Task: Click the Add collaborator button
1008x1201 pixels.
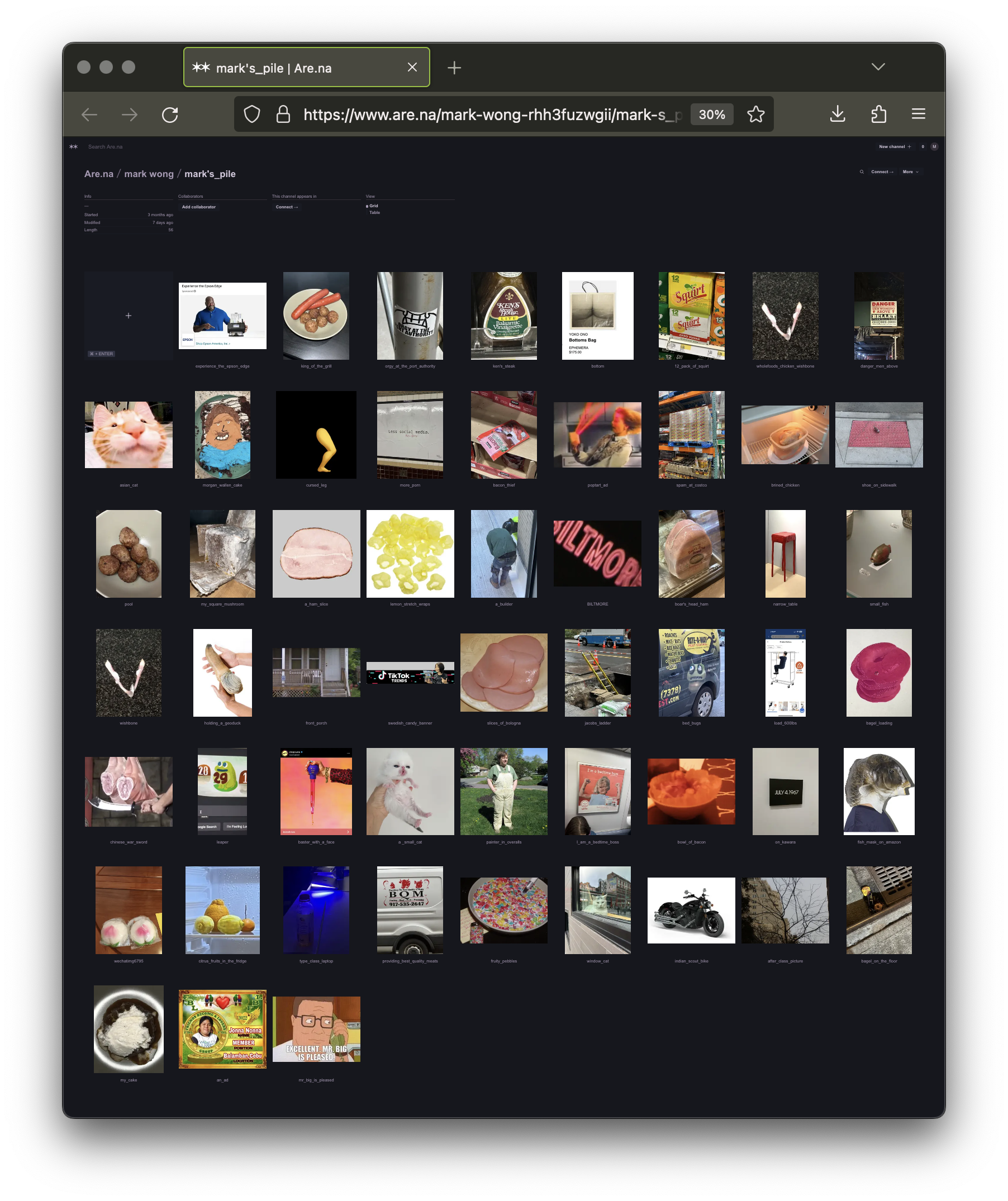Action: click(x=198, y=207)
